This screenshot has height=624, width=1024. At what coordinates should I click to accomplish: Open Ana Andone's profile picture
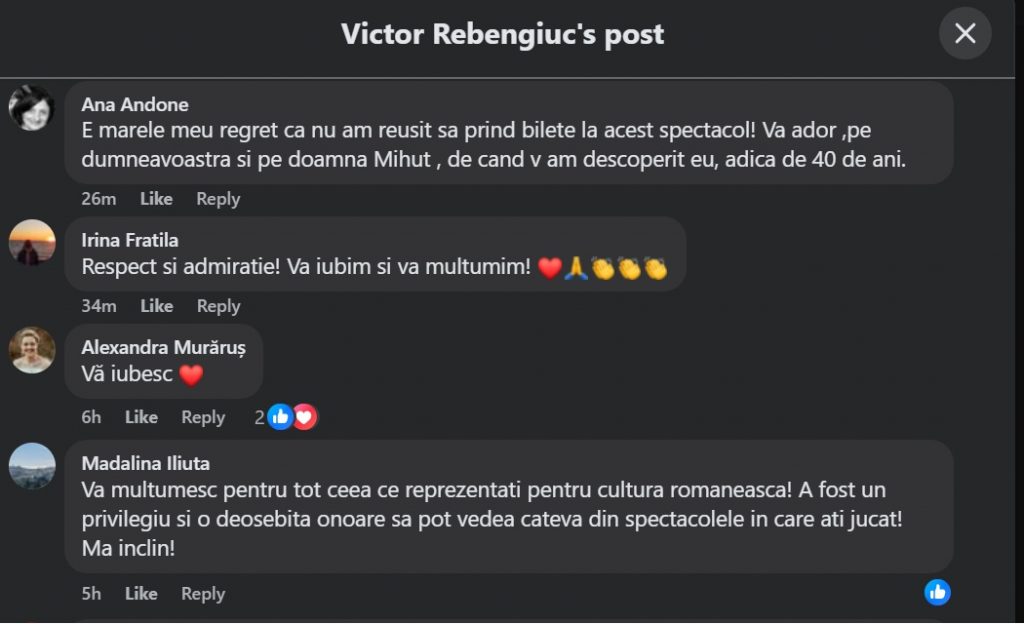pyautogui.click(x=31, y=108)
